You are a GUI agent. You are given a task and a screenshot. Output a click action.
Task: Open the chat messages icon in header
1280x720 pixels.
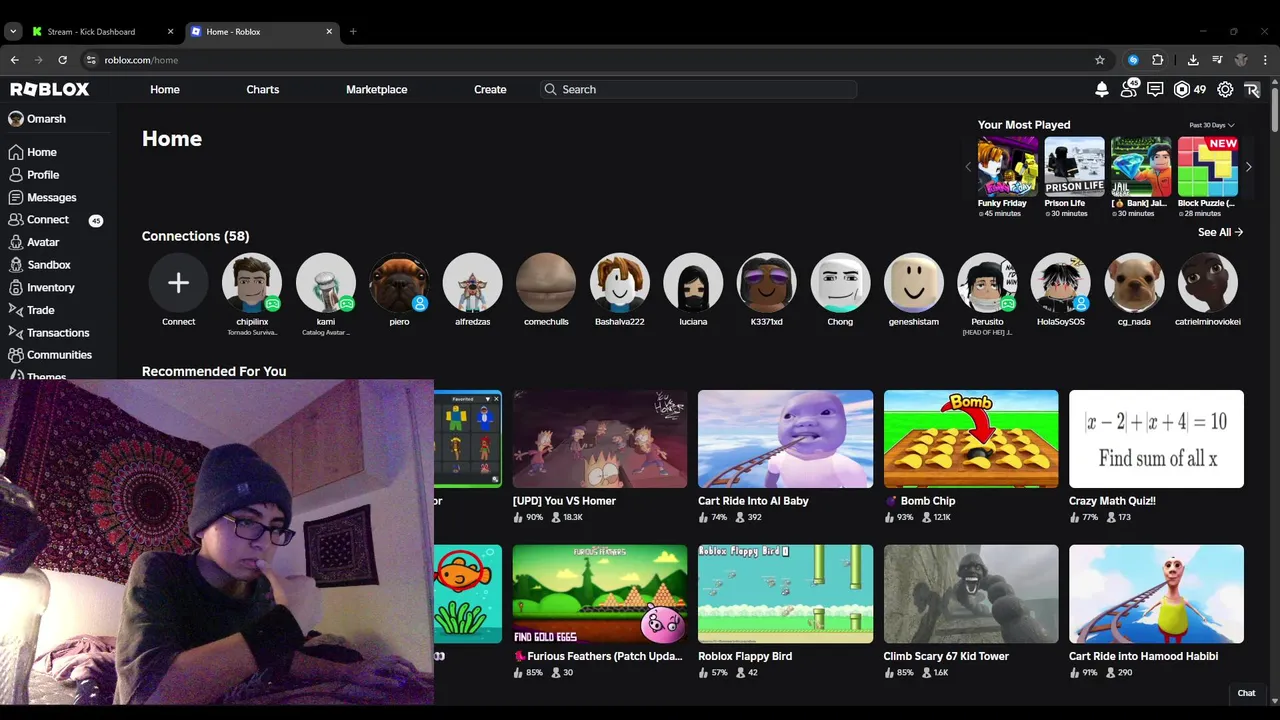coord(1155,89)
